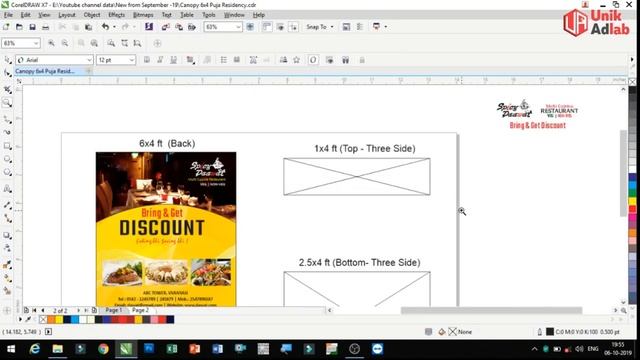Toggle Bold text formatting
Screen dimensions: 640x360
(147, 60)
